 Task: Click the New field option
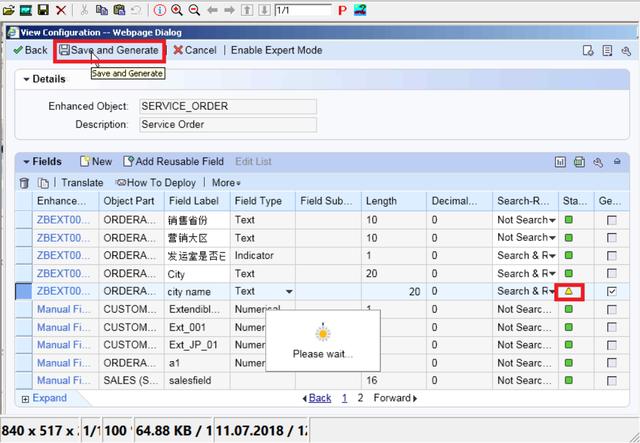click(96, 162)
